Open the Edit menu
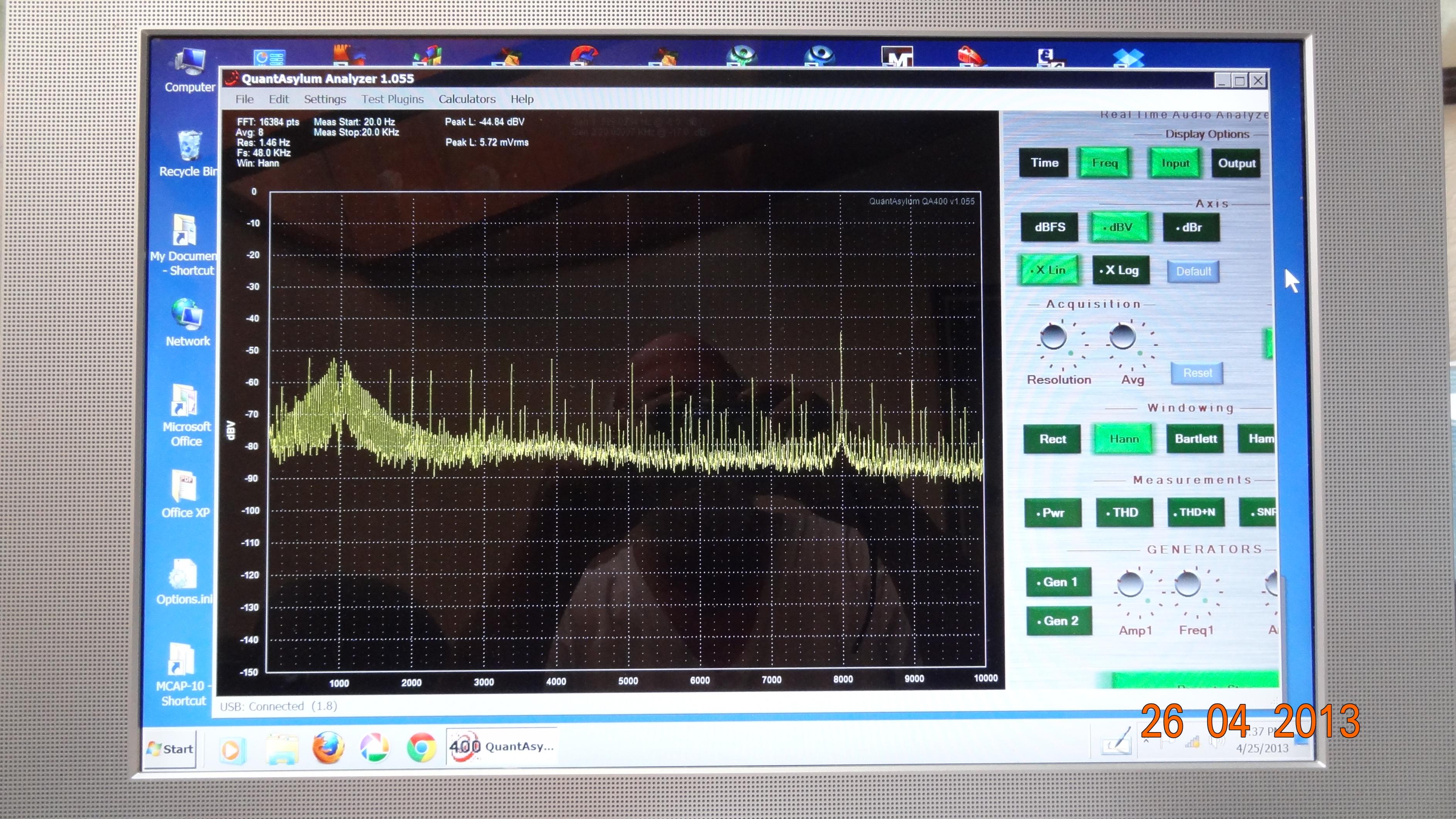Image resolution: width=1456 pixels, height=819 pixels. point(279,100)
